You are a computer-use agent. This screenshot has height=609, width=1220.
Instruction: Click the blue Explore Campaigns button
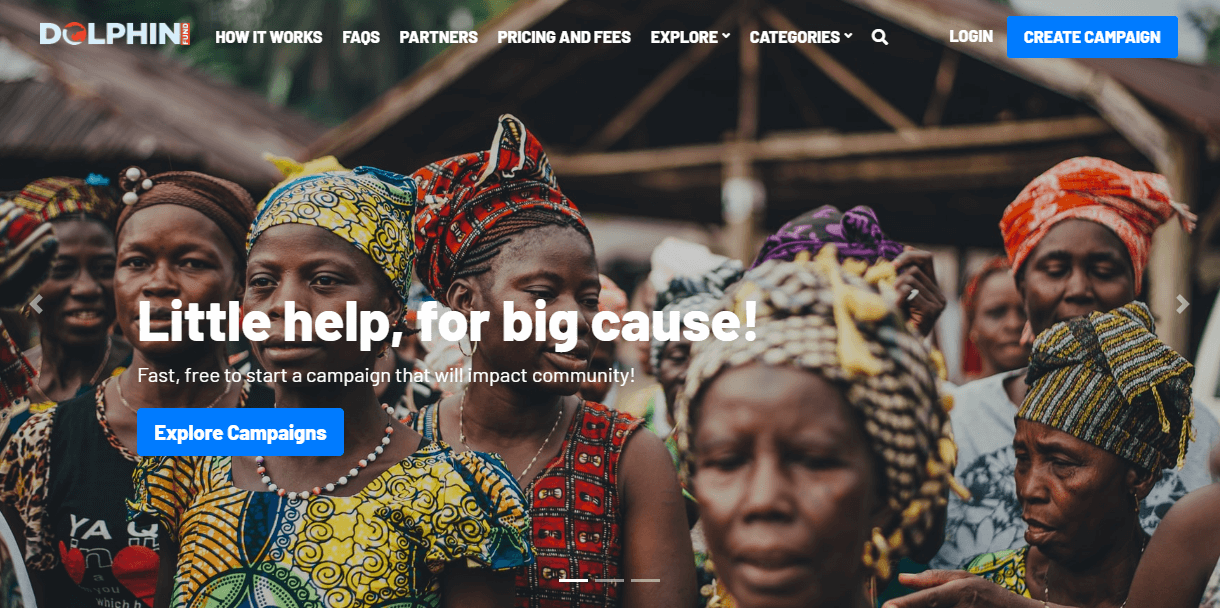240,432
